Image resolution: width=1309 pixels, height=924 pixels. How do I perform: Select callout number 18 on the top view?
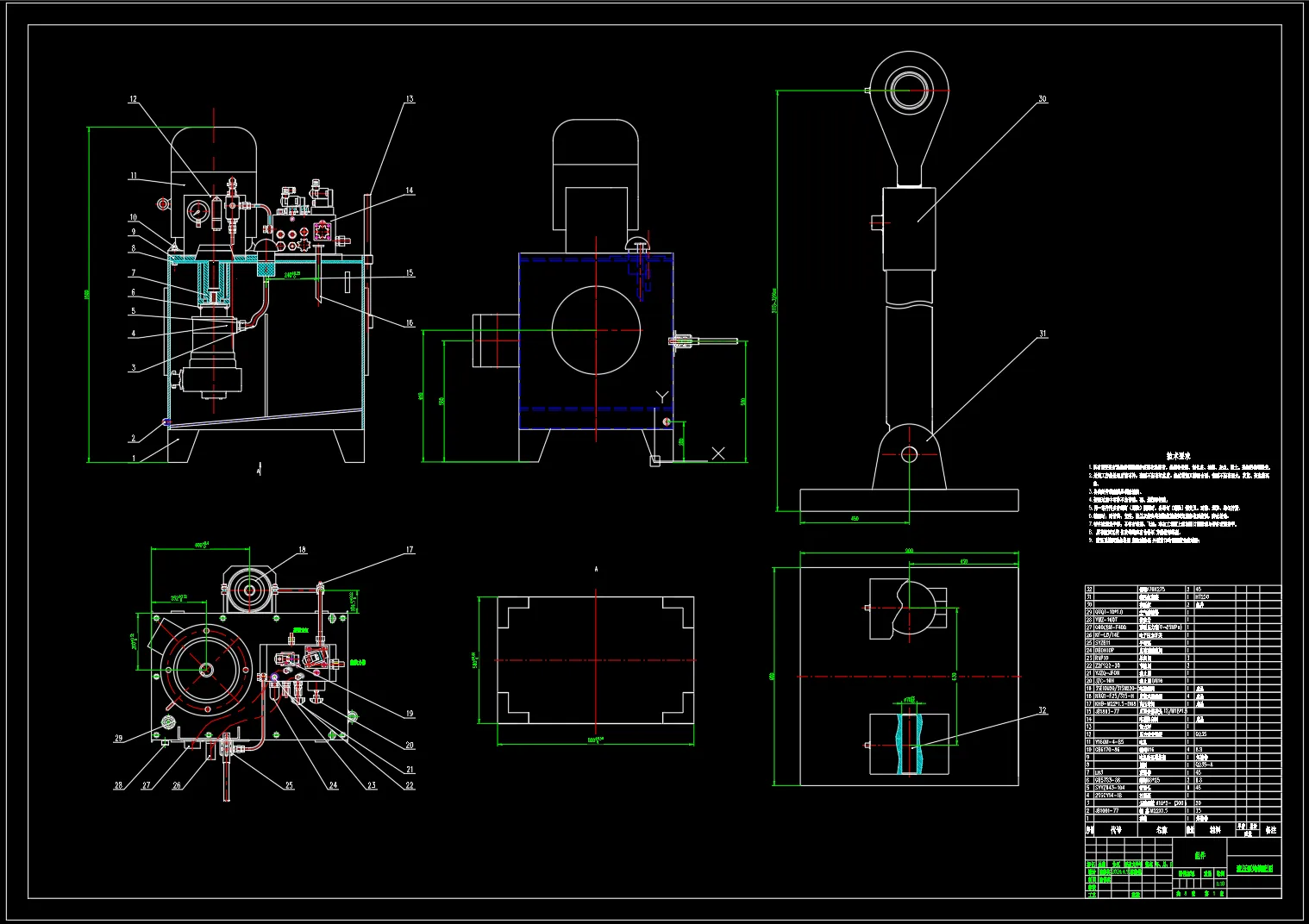[302, 550]
